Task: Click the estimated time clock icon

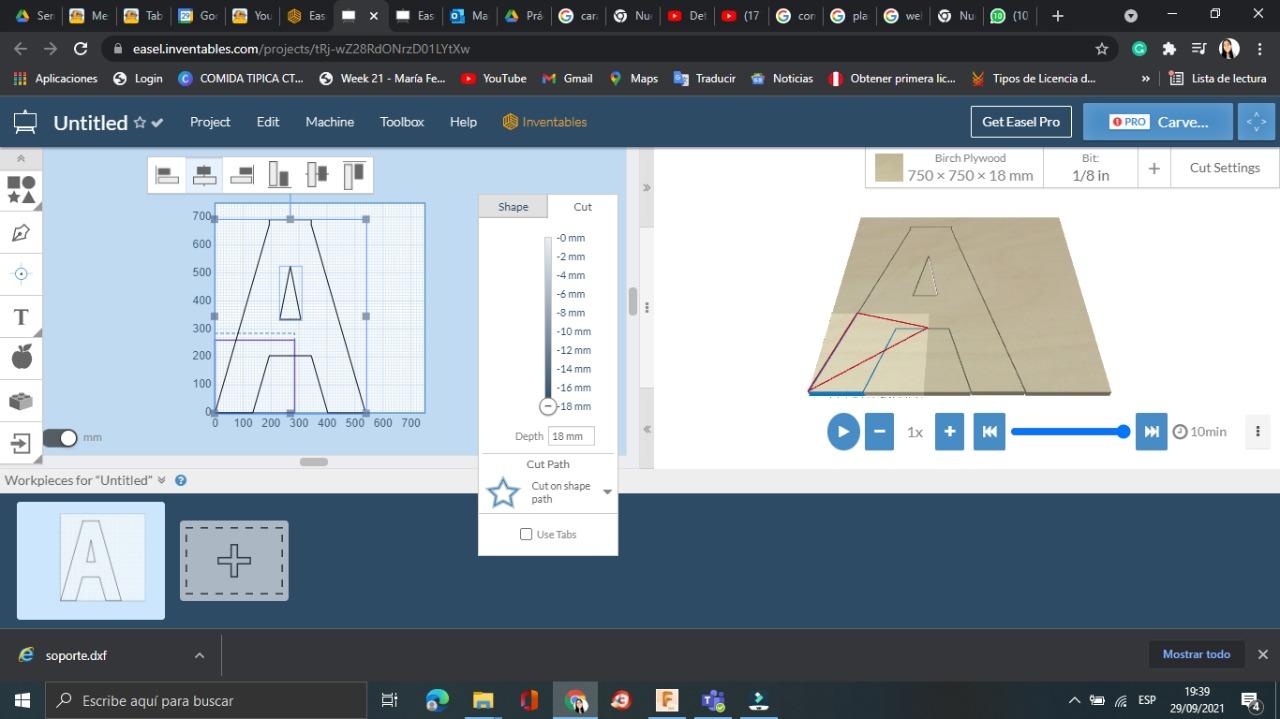Action: (1180, 432)
